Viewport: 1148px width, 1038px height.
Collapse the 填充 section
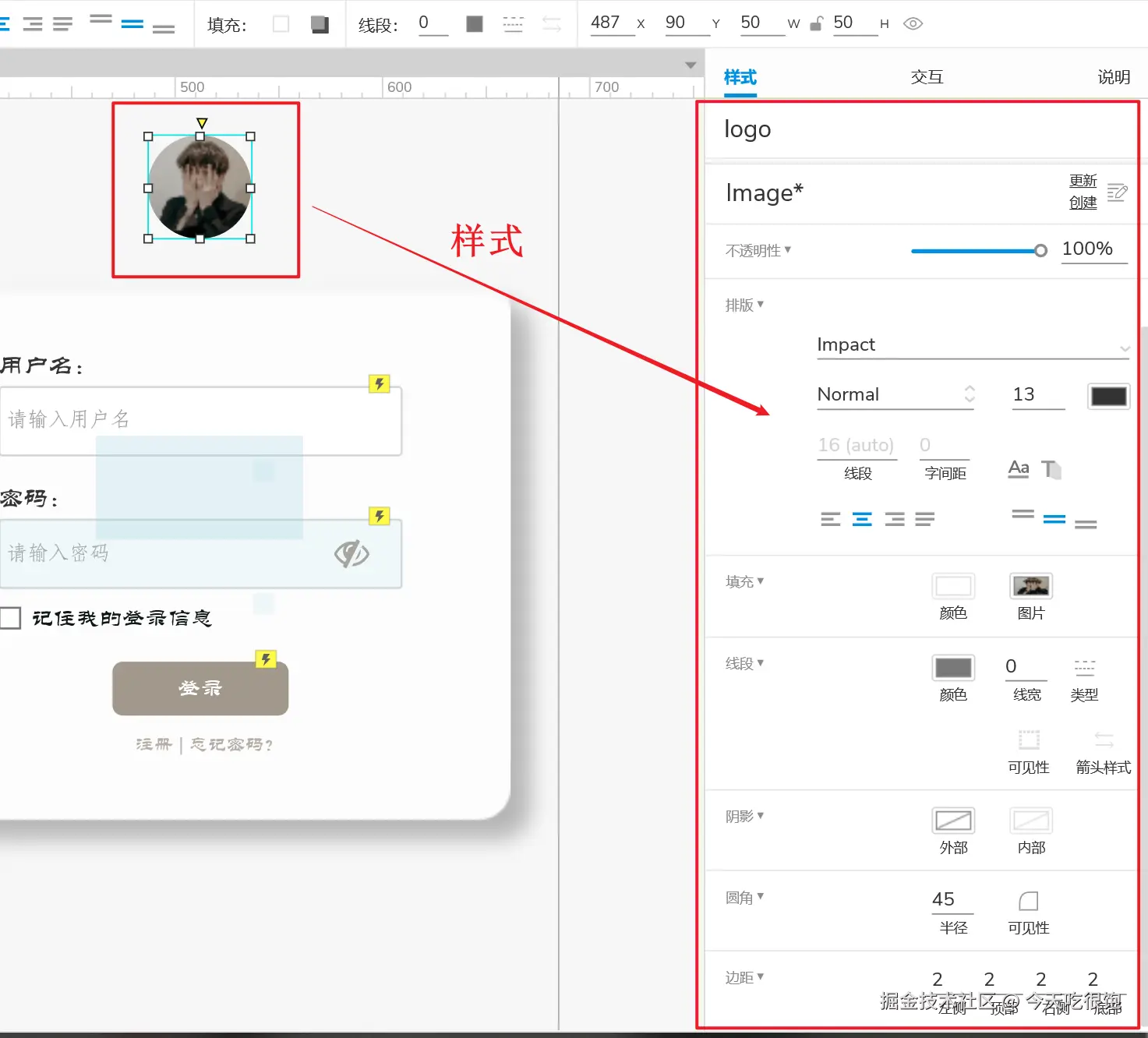744,581
